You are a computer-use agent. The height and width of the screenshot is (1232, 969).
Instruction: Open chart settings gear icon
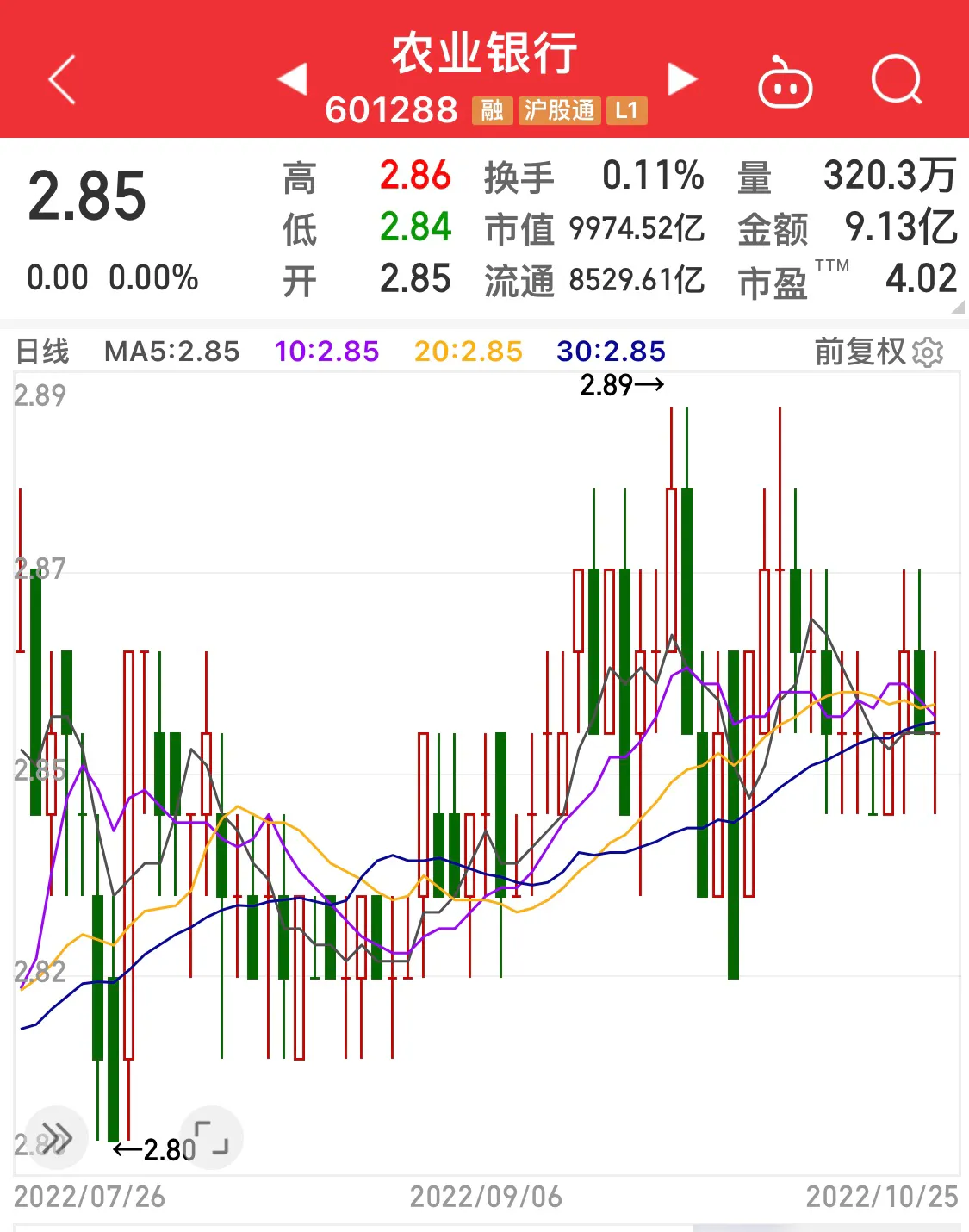coord(928,352)
